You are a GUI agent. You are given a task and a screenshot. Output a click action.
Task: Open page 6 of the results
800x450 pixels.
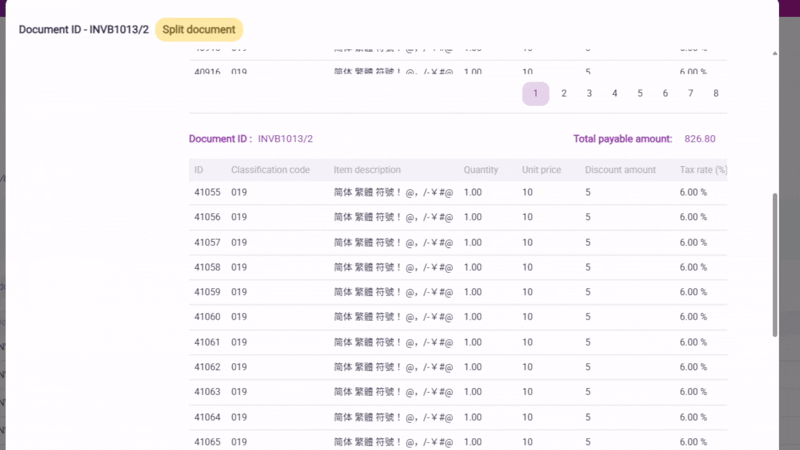(665, 93)
